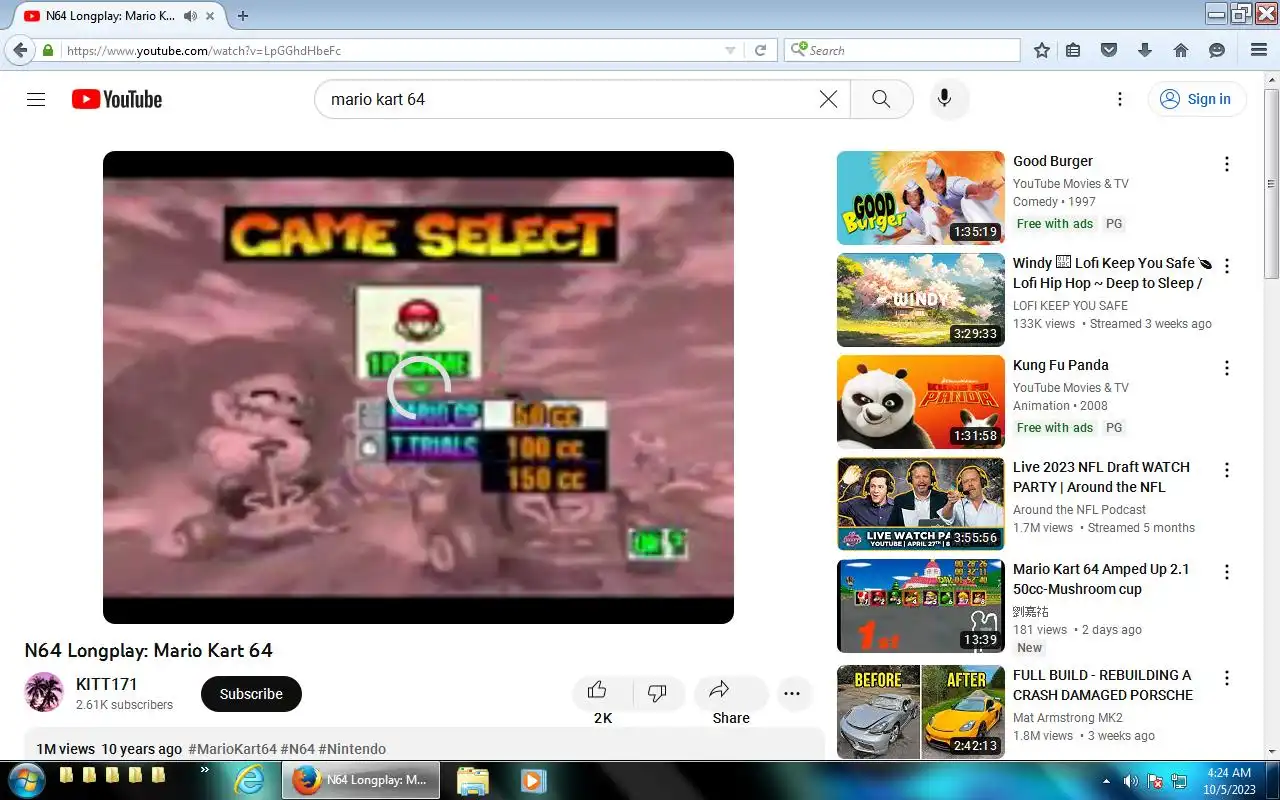Open the NFL Draft watch party thumbnail

920,504
